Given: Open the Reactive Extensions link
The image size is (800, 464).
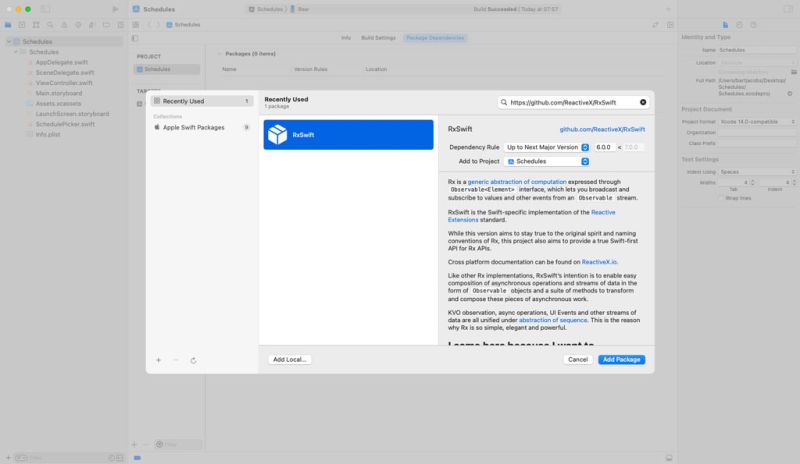Looking at the screenshot, I should [531, 216].
